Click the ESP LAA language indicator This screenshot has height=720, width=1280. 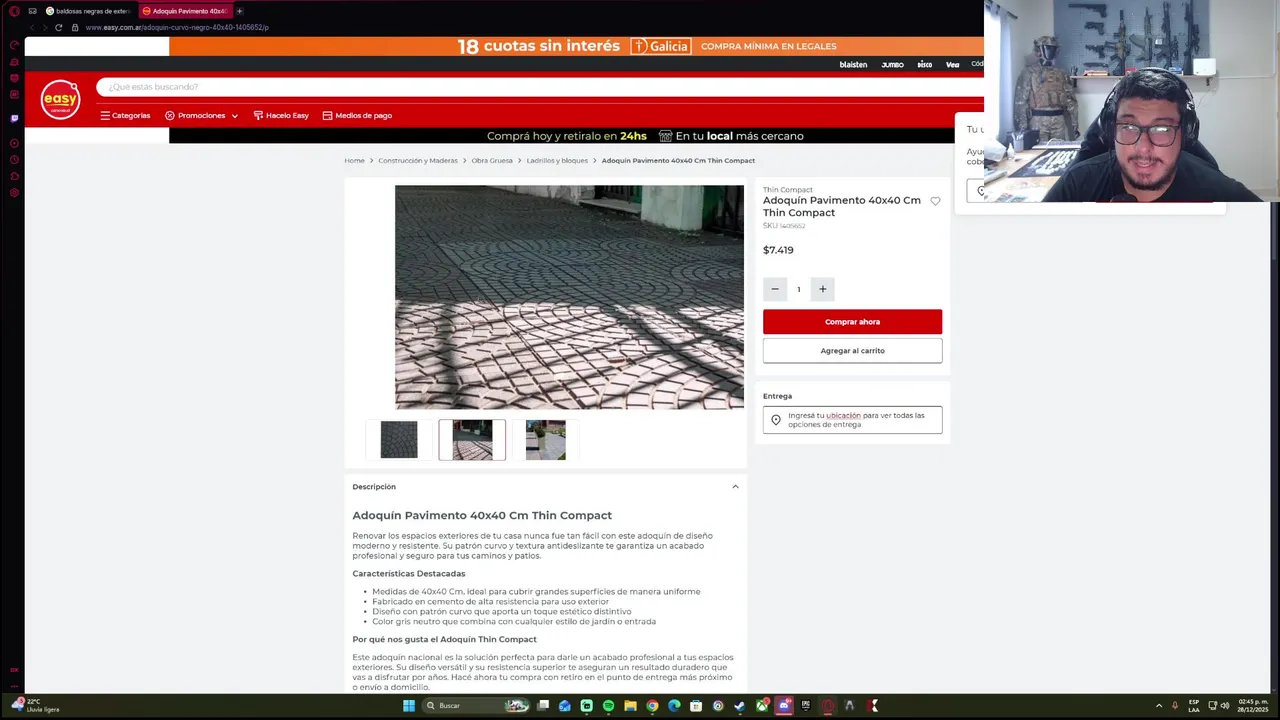point(1194,706)
